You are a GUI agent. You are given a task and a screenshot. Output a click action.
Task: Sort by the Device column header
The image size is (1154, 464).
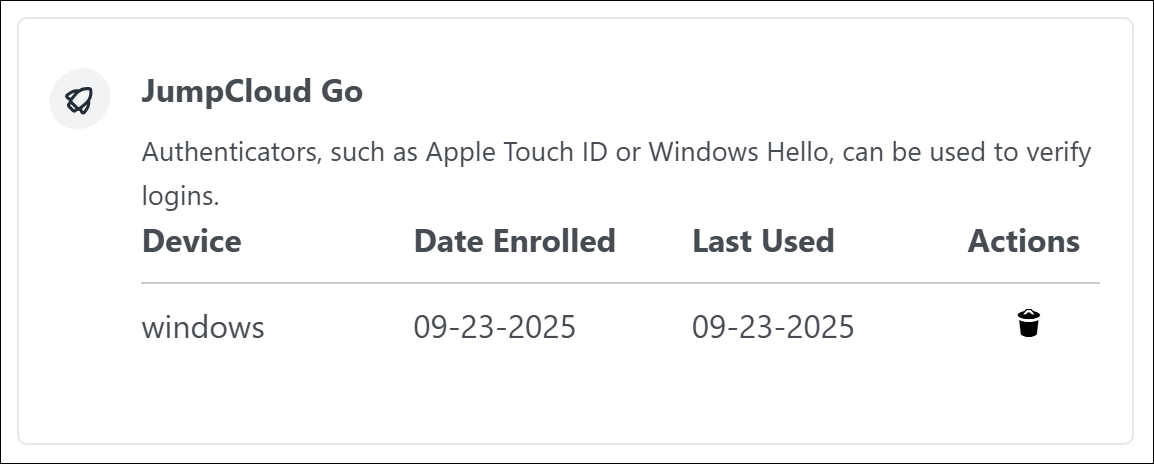click(x=191, y=241)
